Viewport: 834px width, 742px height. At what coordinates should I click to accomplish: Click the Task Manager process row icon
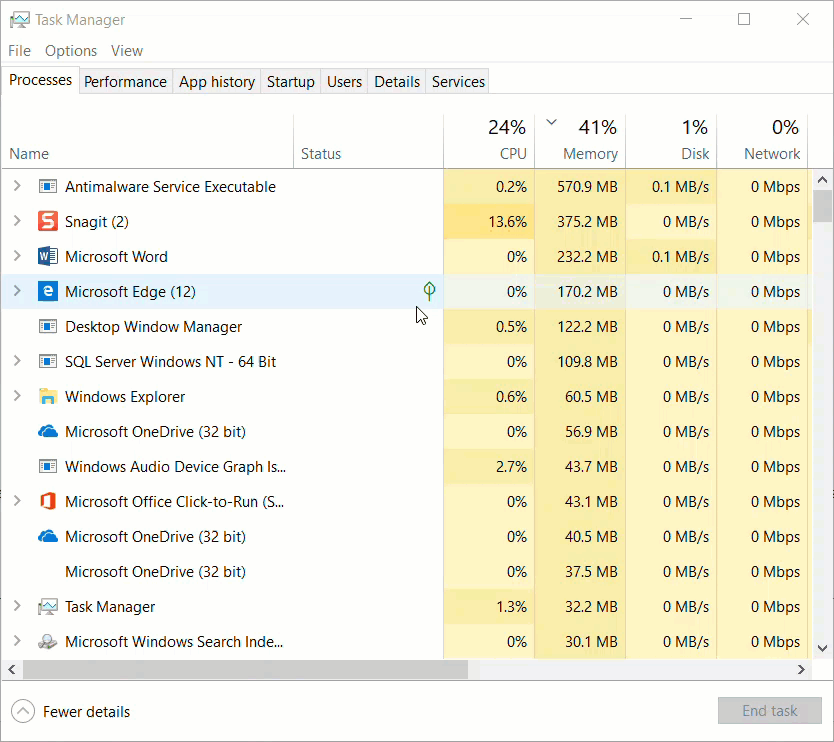click(48, 607)
